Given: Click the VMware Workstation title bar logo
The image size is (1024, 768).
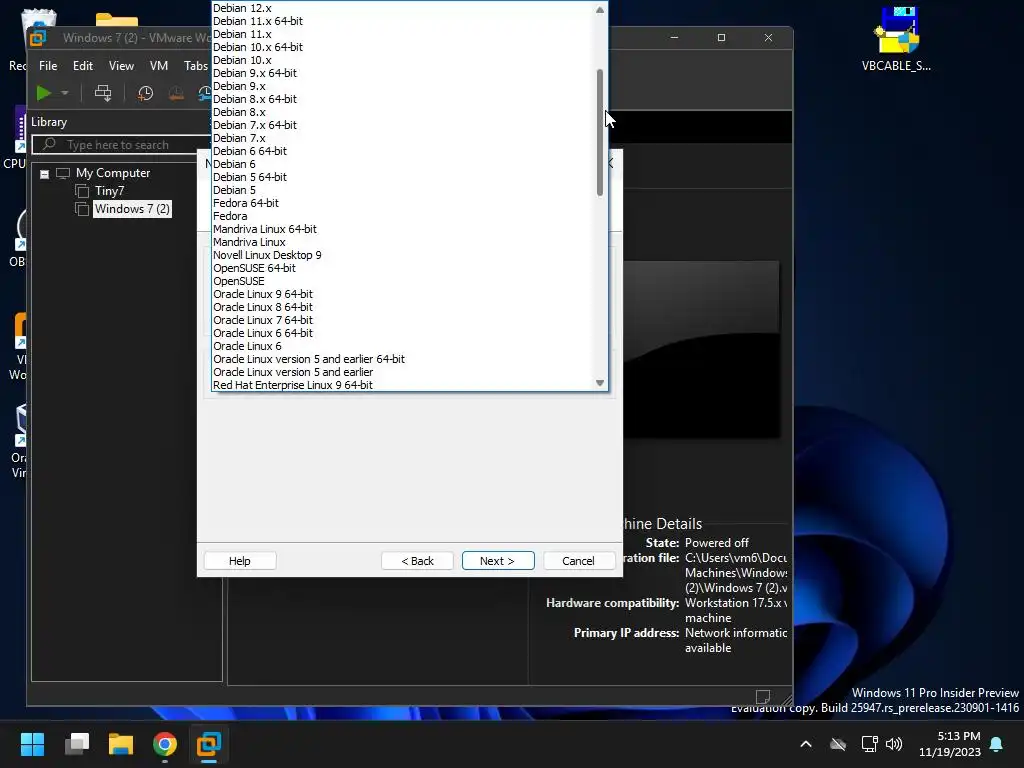Looking at the screenshot, I should [x=38, y=38].
